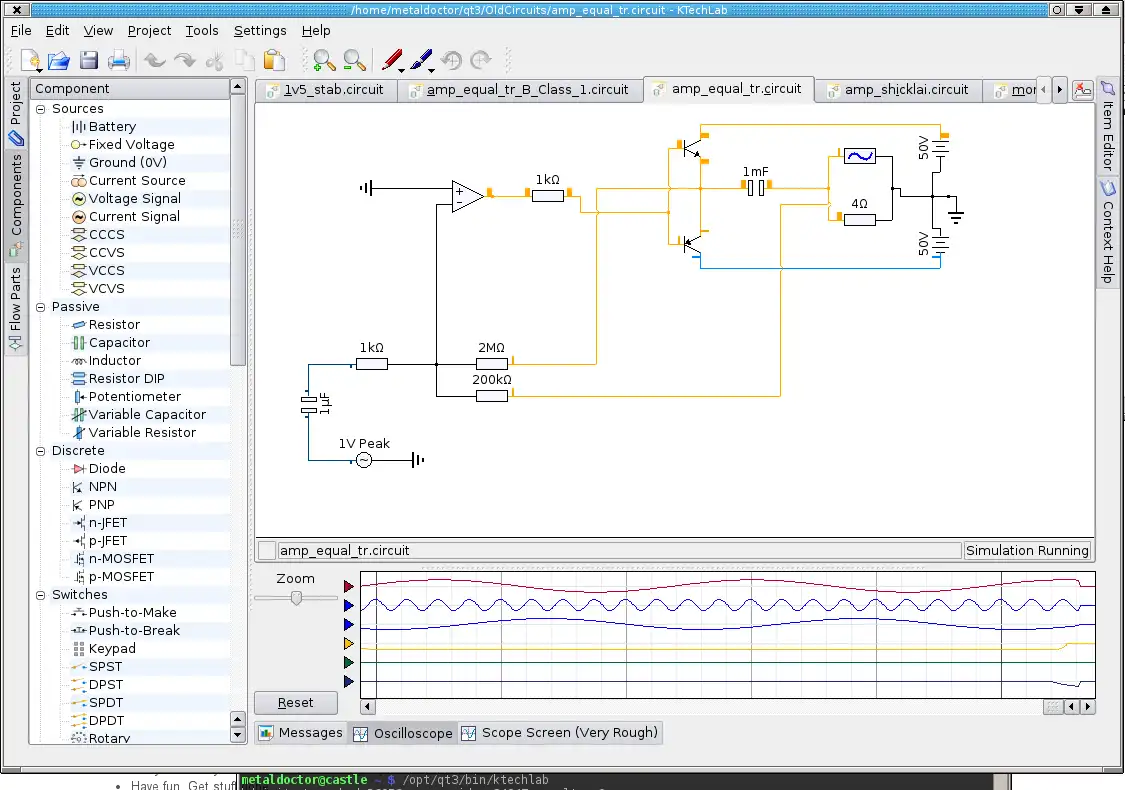Open the routing pen dropdown arrow
The height and width of the screenshot is (790, 1125).
(431, 70)
